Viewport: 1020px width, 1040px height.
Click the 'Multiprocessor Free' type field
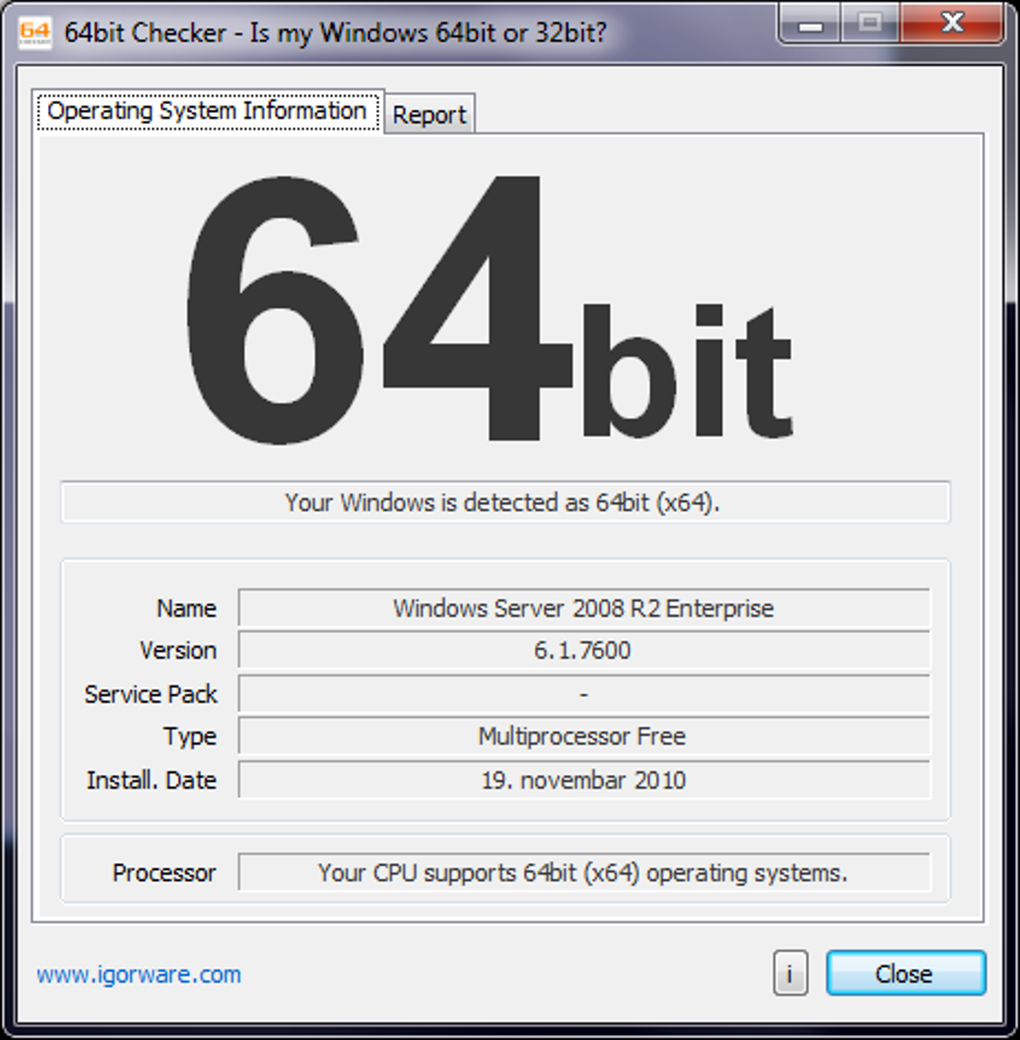click(584, 736)
